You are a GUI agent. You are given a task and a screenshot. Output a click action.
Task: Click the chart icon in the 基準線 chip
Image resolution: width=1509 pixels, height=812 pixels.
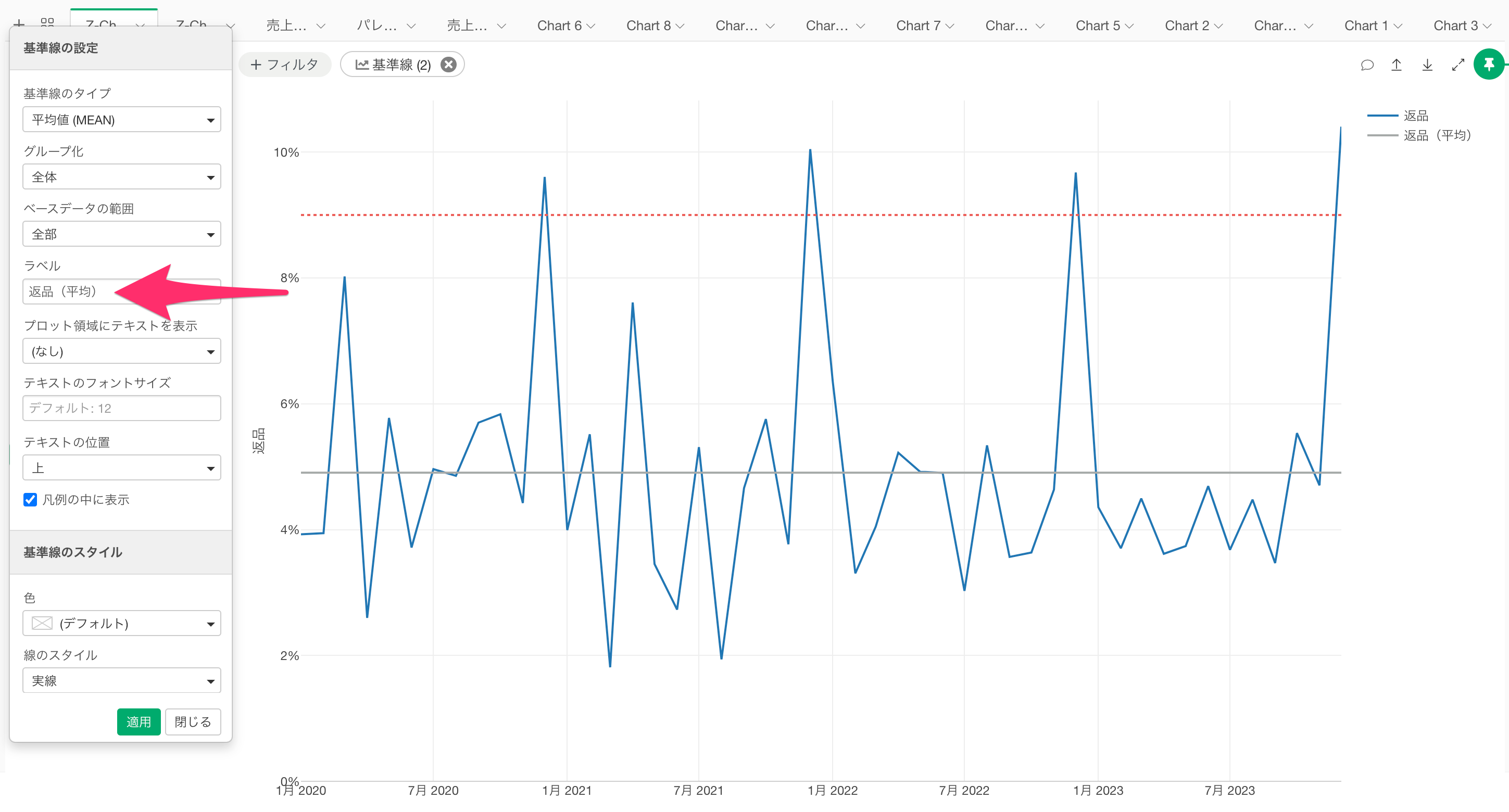click(x=362, y=65)
